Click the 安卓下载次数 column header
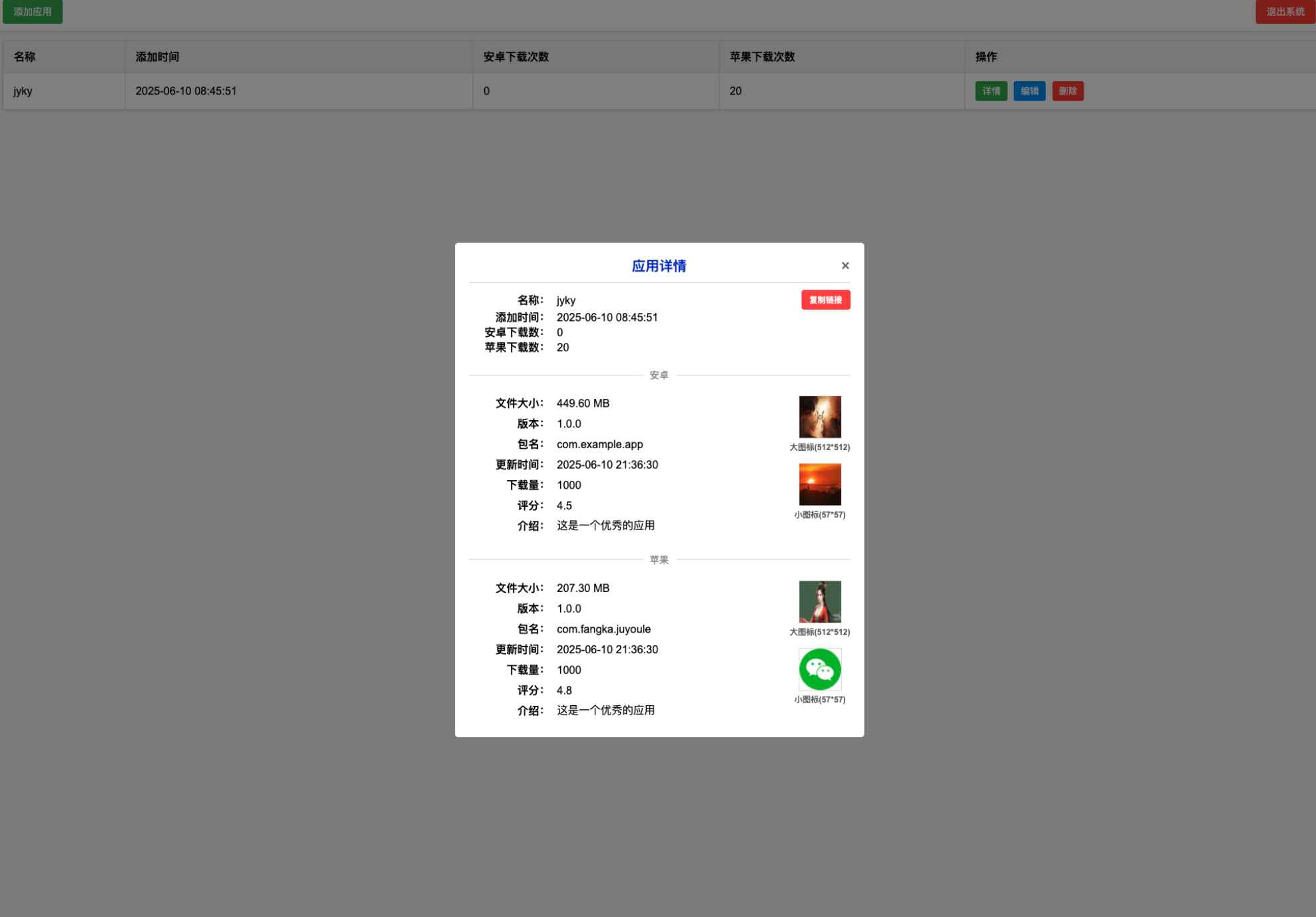 pyautogui.click(x=515, y=57)
